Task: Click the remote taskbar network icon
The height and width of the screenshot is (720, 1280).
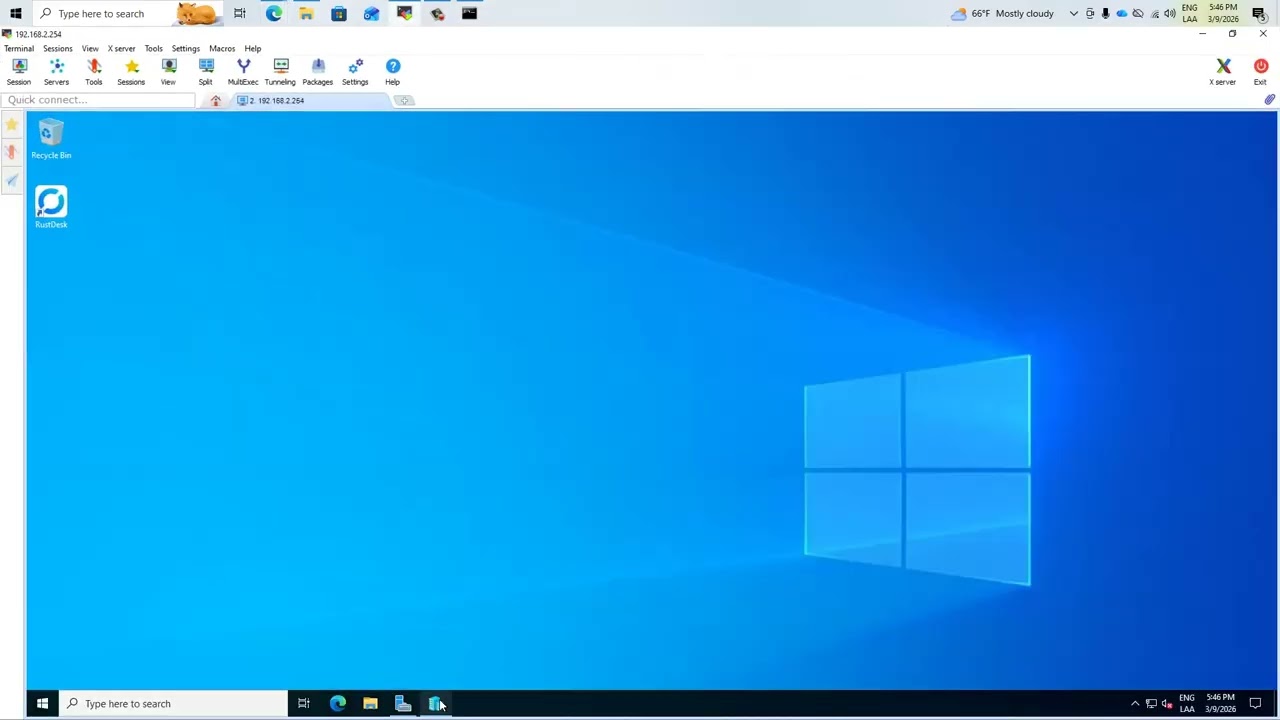Action: 1151,704
